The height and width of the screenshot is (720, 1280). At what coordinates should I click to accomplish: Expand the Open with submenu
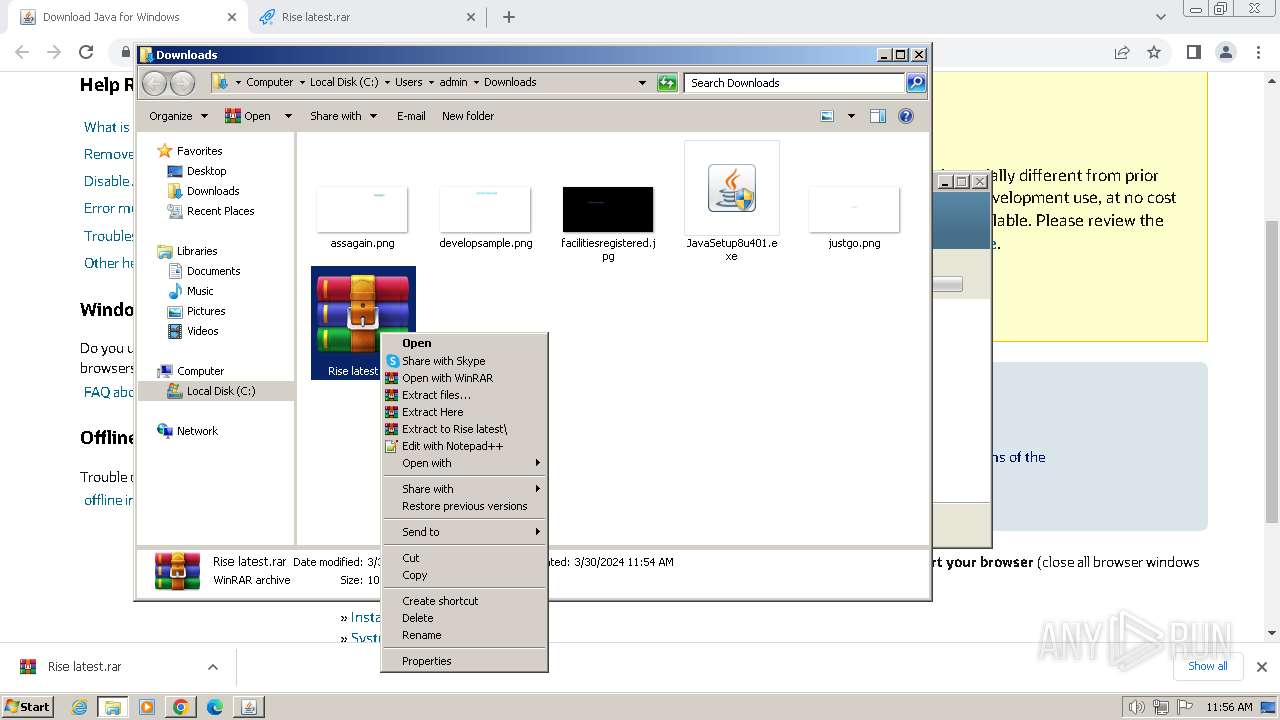click(x=465, y=463)
